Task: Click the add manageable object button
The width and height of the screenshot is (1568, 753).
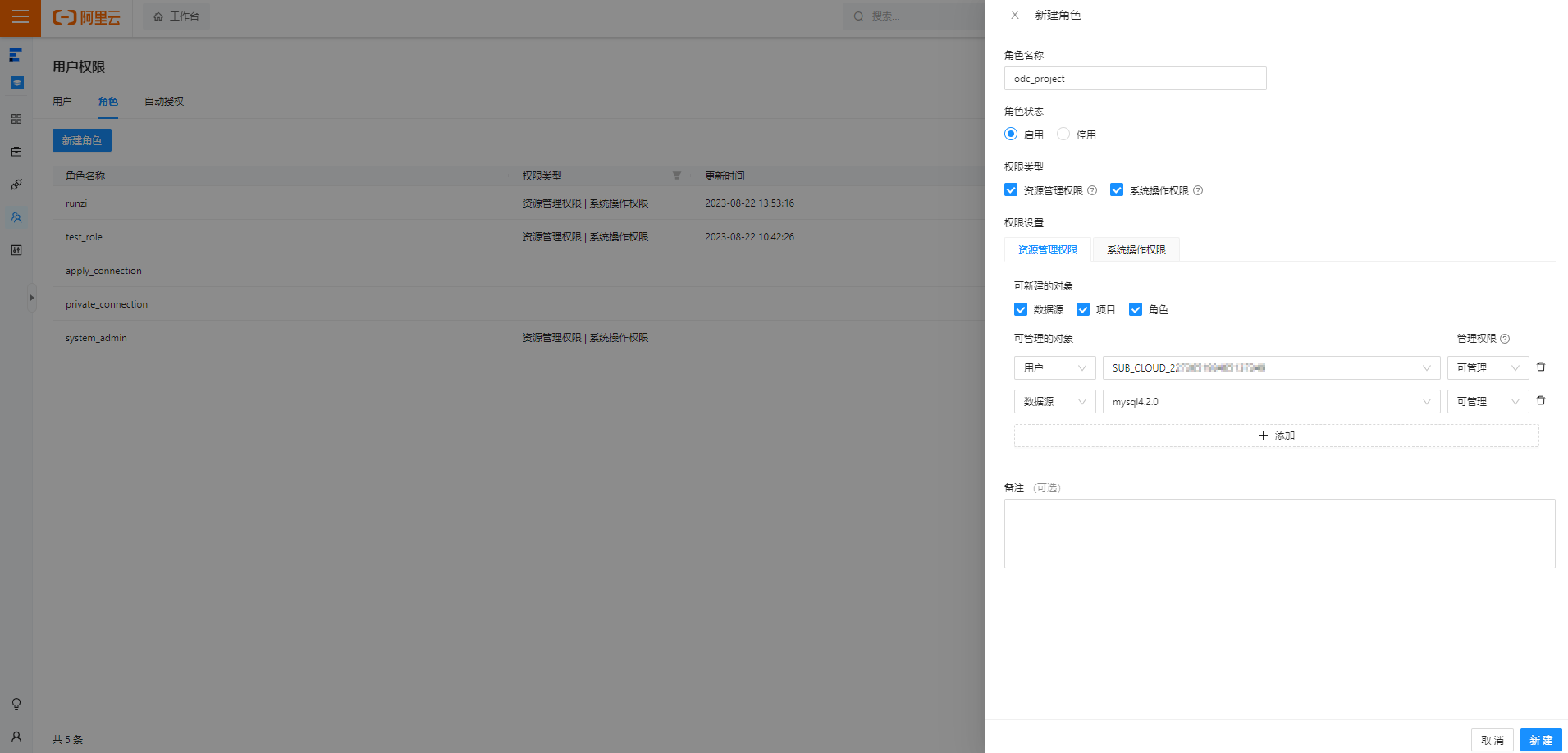Action: 1277,436
